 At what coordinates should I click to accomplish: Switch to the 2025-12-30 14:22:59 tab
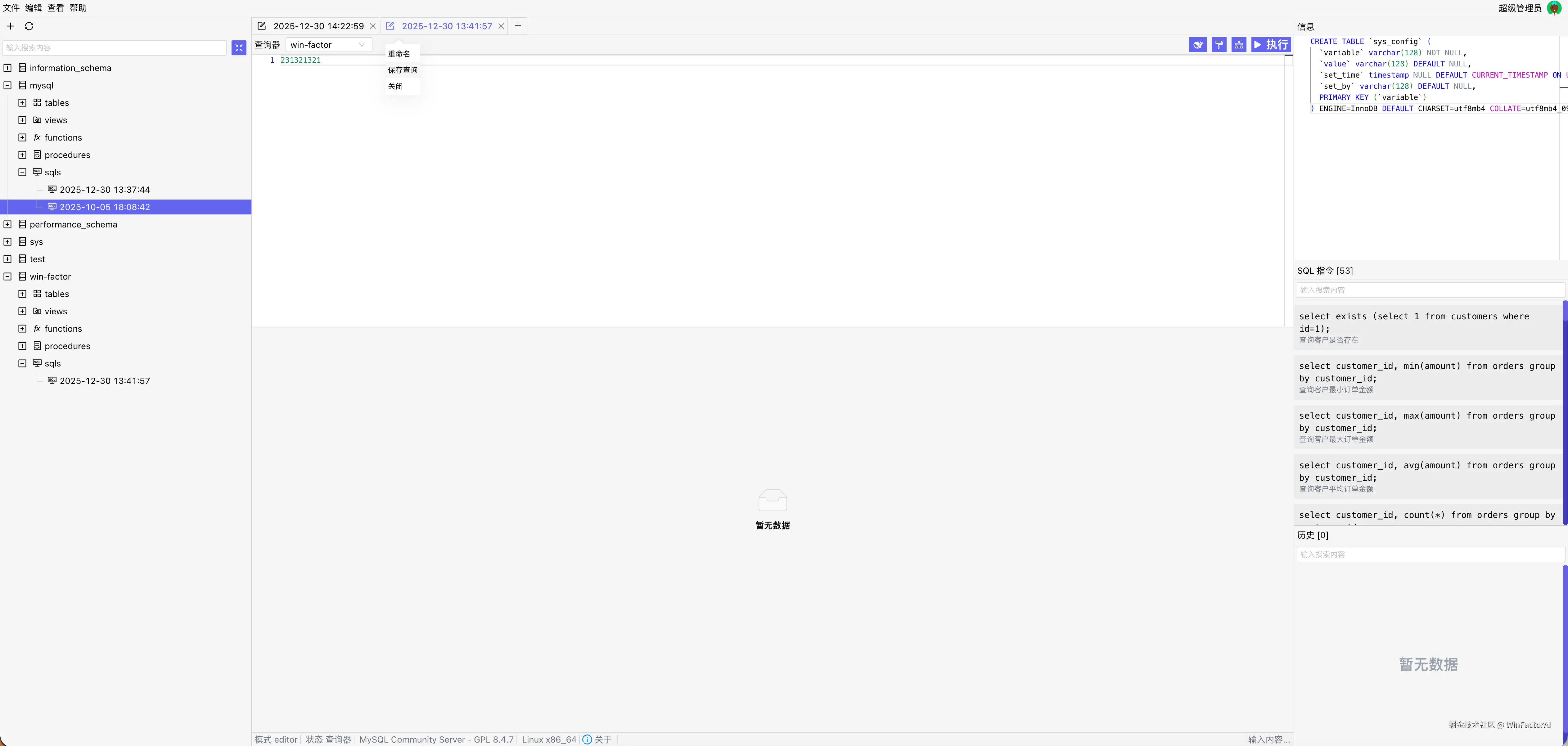318,26
